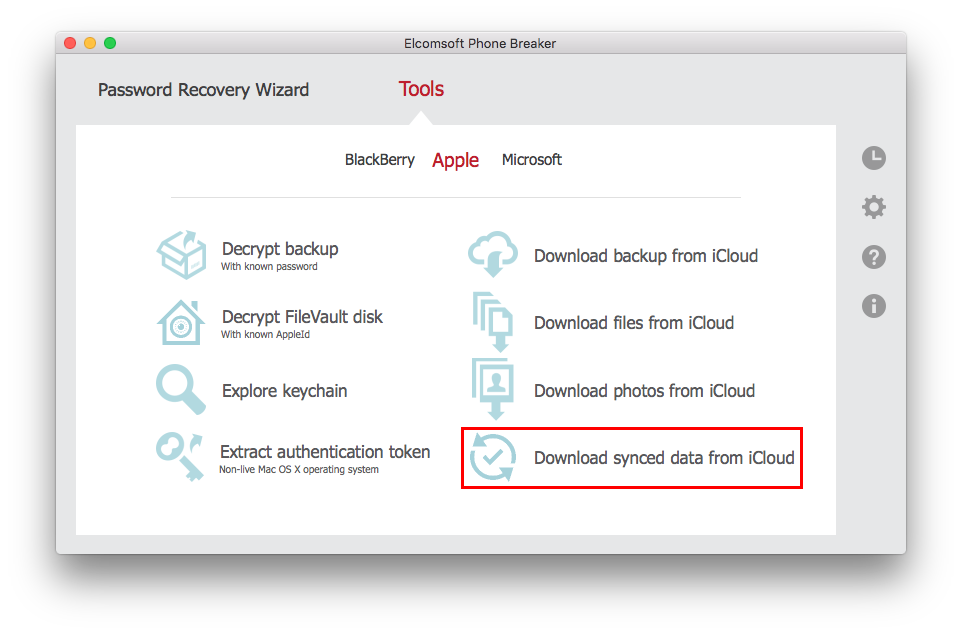The height and width of the screenshot is (634, 962).
Task: Click the help question mark icon
Action: point(873,257)
